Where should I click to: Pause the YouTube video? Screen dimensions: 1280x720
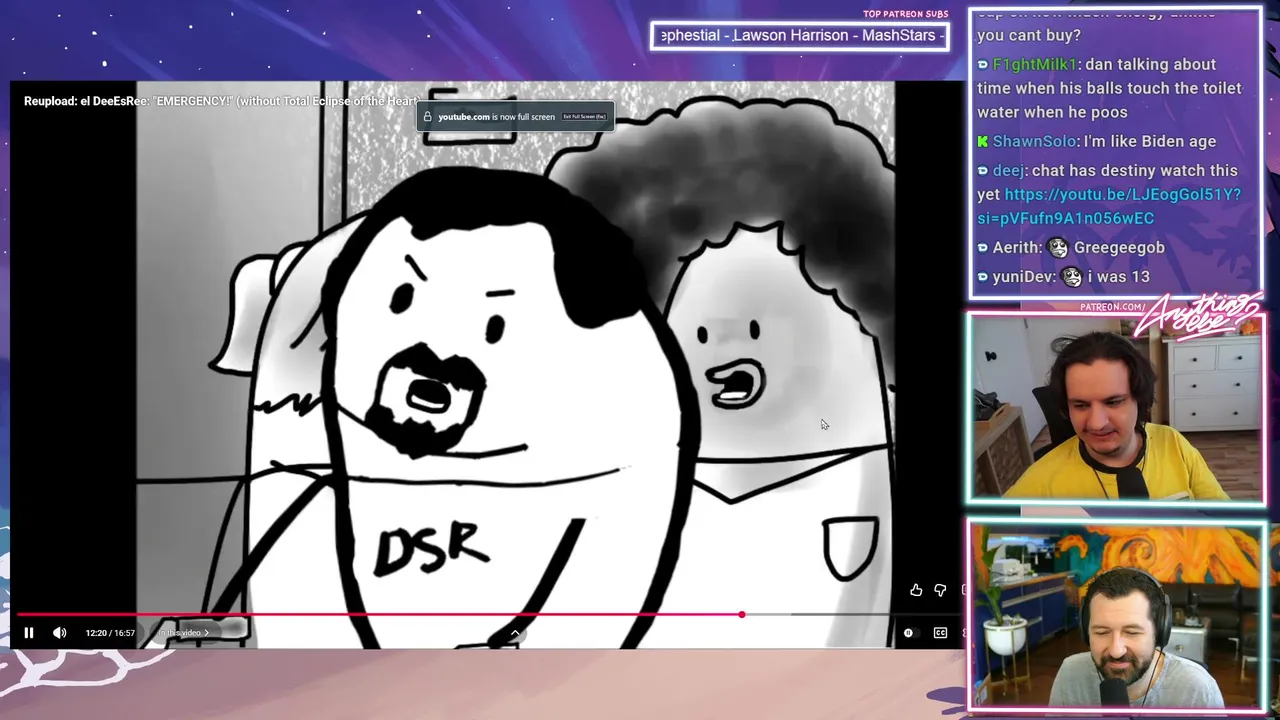29,633
